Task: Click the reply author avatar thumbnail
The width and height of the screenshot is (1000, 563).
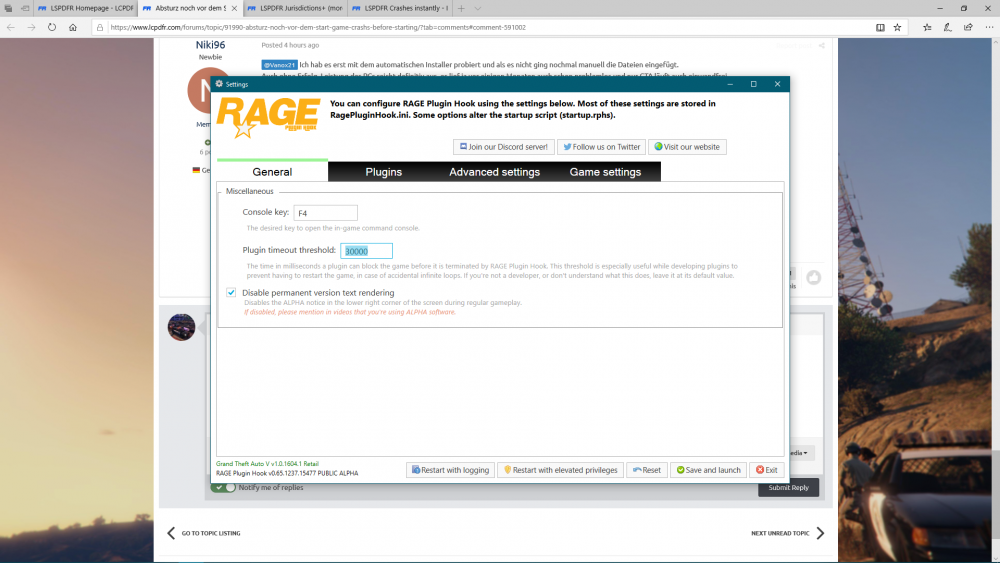Action: (x=181, y=327)
